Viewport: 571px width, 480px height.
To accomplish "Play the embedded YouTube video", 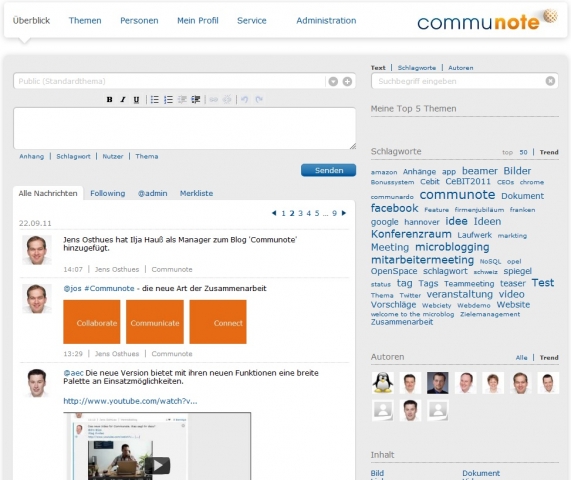I will 157,465.
